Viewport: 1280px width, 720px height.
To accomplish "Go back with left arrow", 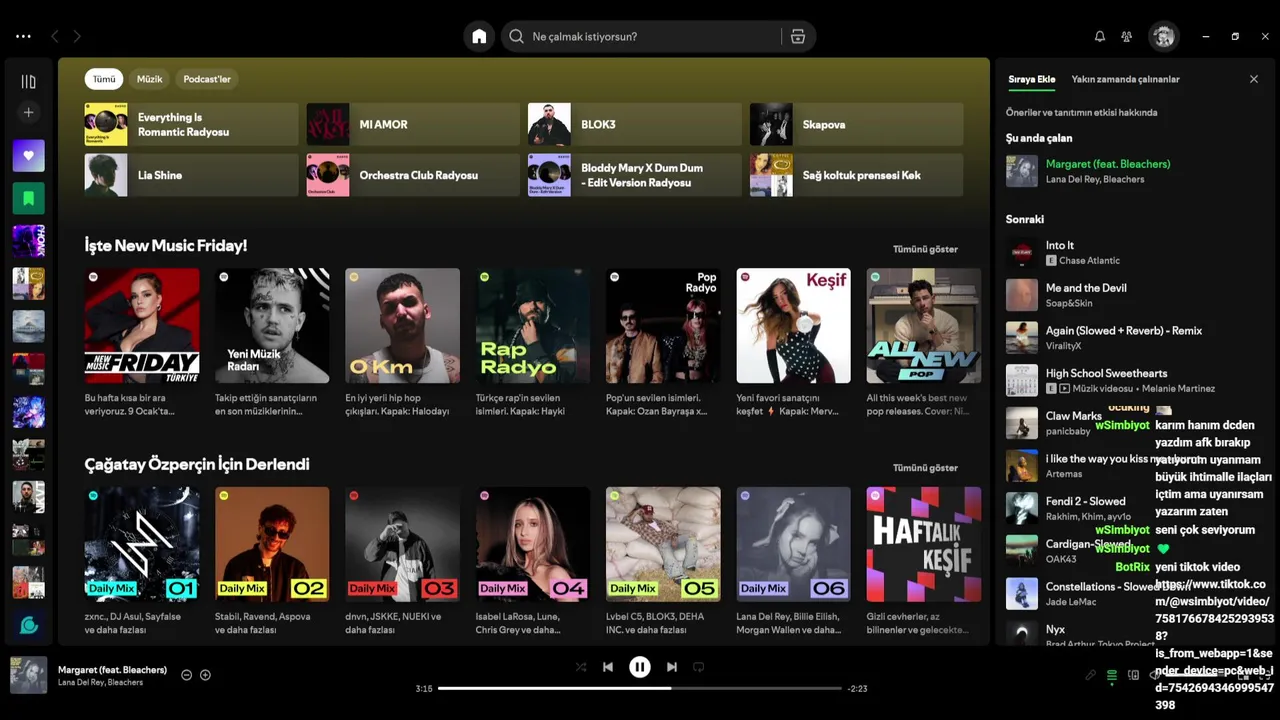I will pyautogui.click(x=54, y=36).
